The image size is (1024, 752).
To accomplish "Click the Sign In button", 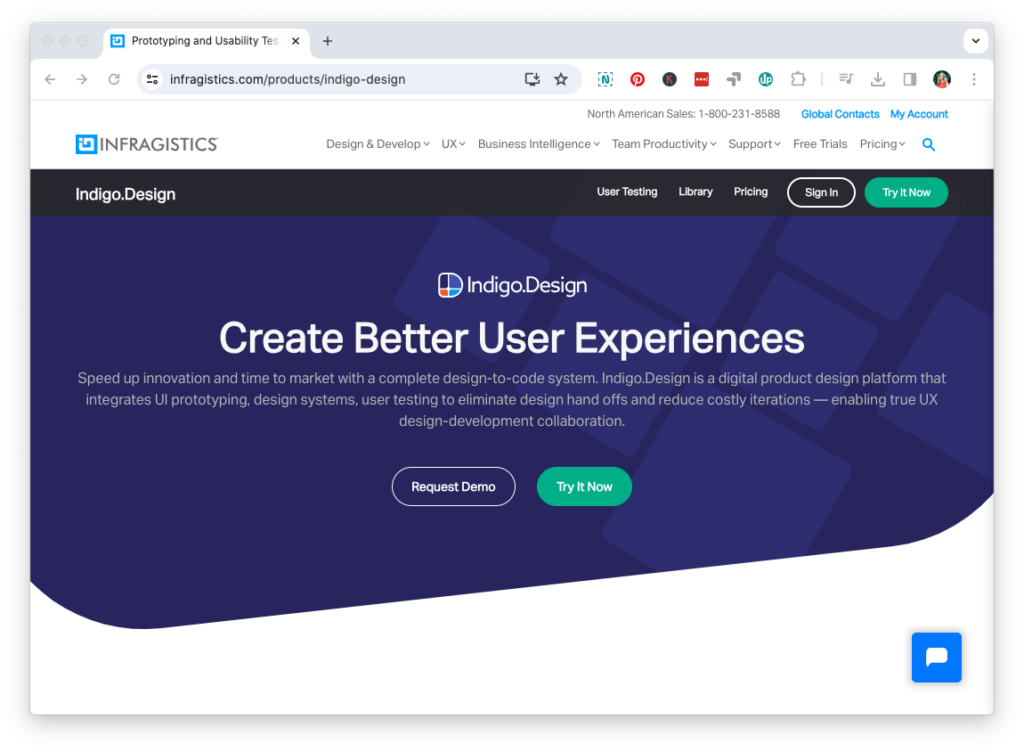I will pos(821,193).
